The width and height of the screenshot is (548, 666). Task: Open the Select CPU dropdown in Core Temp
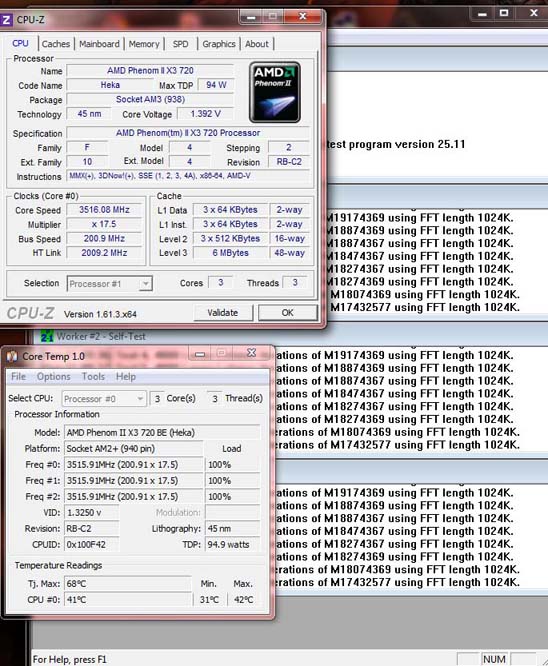pos(104,399)
